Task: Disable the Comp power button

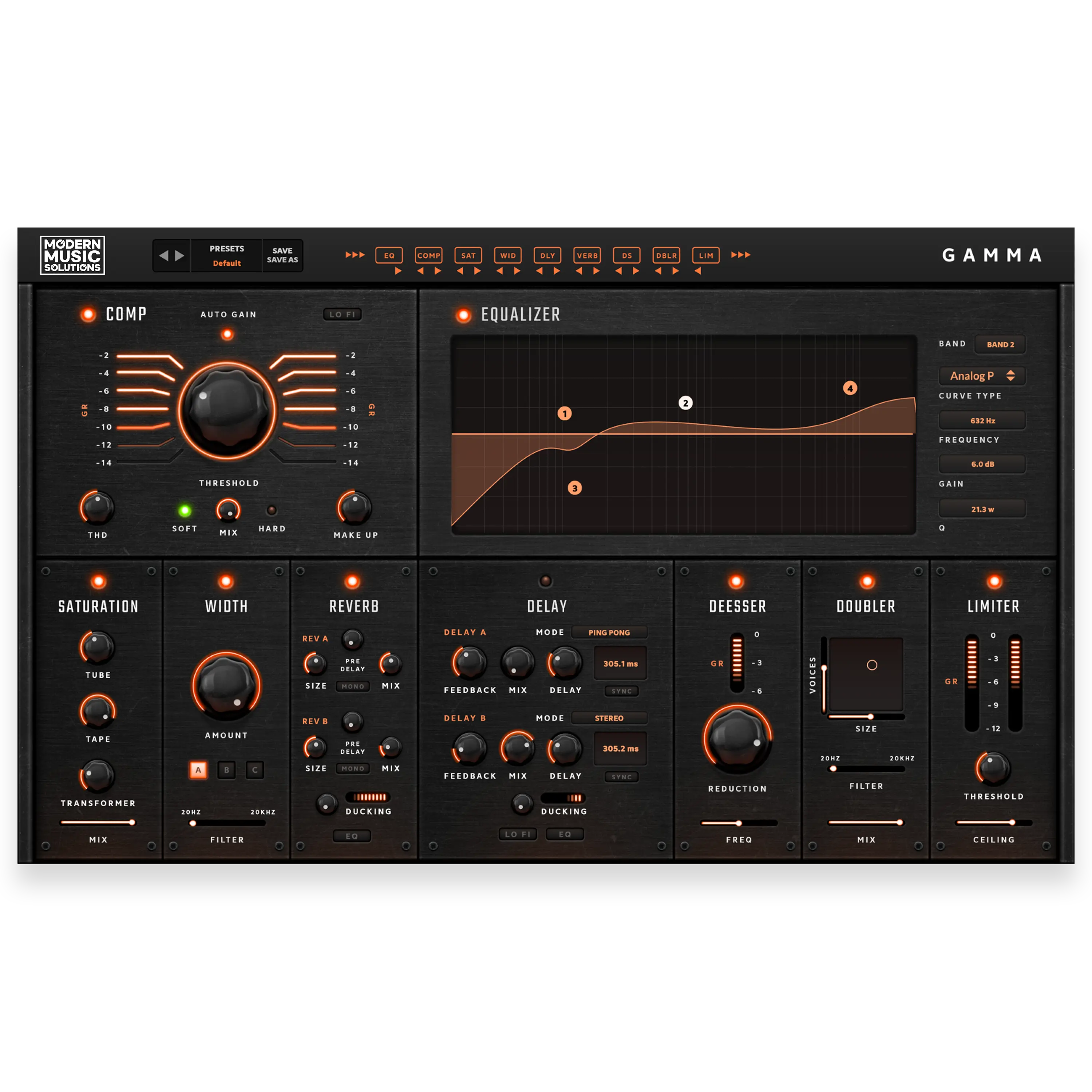Action: (88, 314)
